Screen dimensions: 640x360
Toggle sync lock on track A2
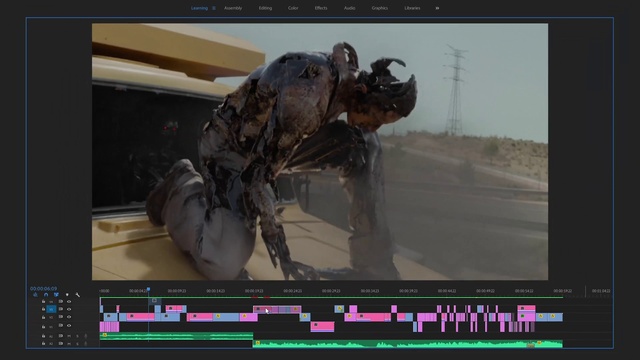[61, 343]
